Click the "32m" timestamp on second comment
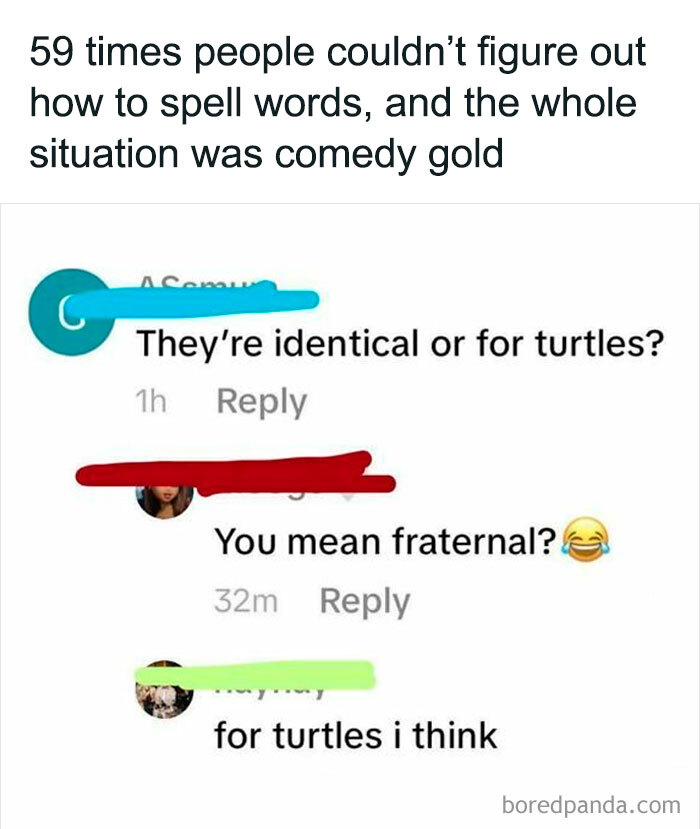 coord(246,601)
